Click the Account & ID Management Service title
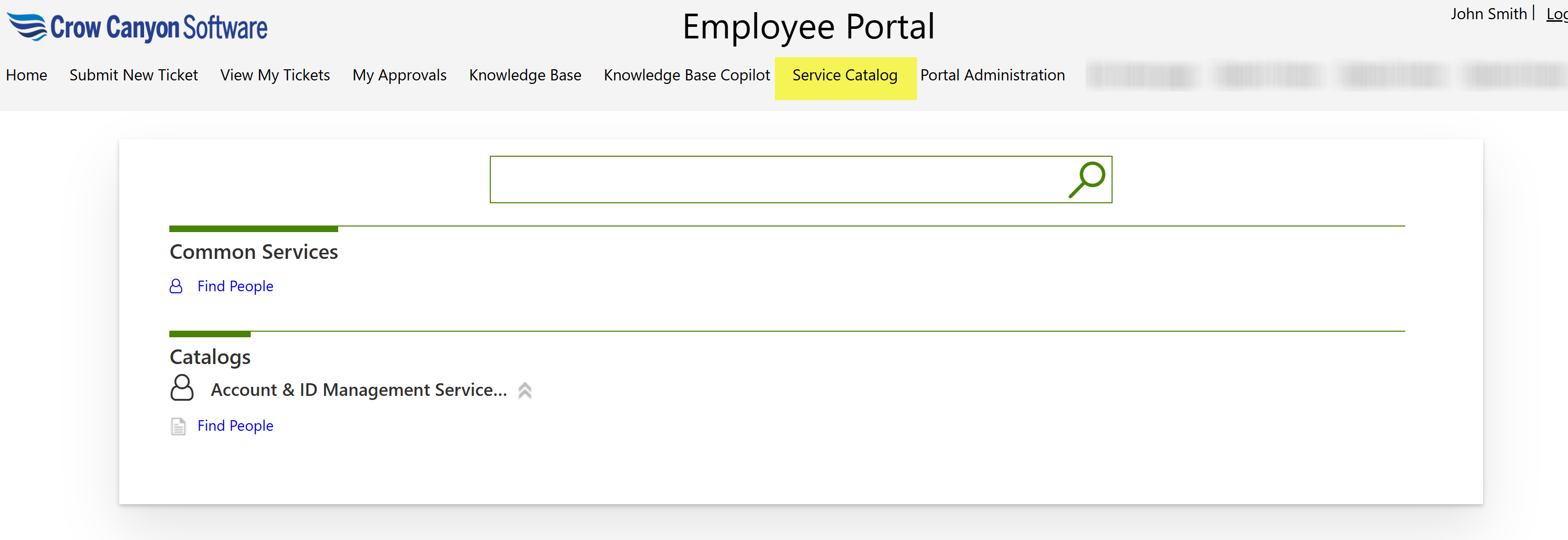 point(358,390)
